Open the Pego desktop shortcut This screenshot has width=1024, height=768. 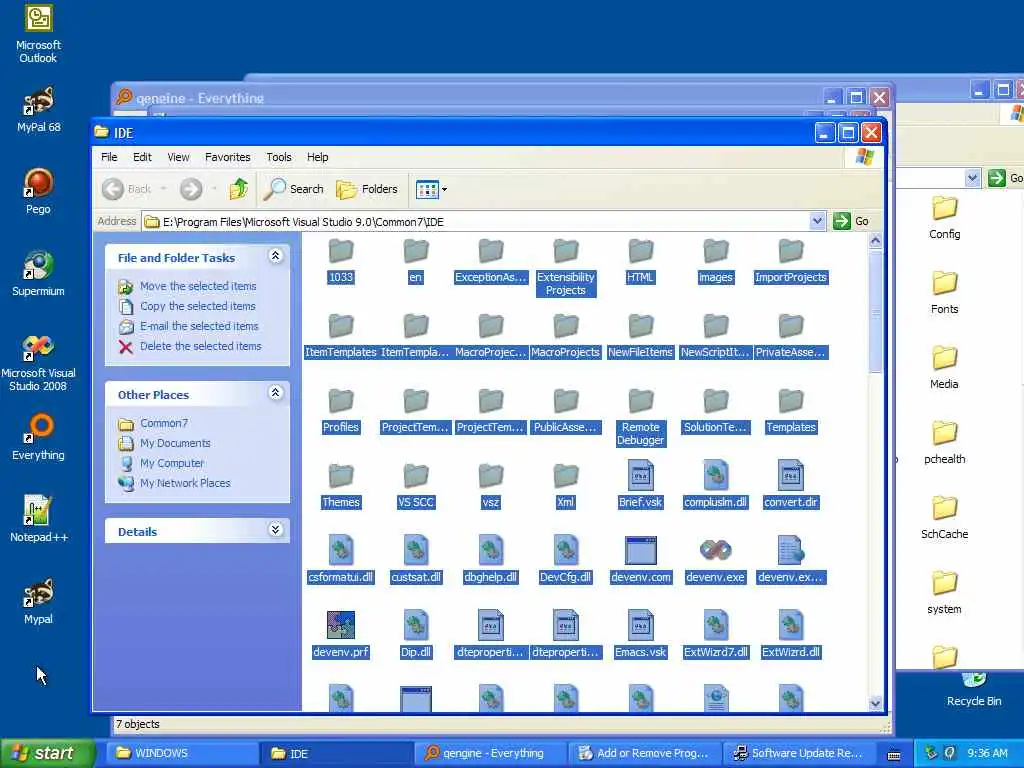[39, 191]
